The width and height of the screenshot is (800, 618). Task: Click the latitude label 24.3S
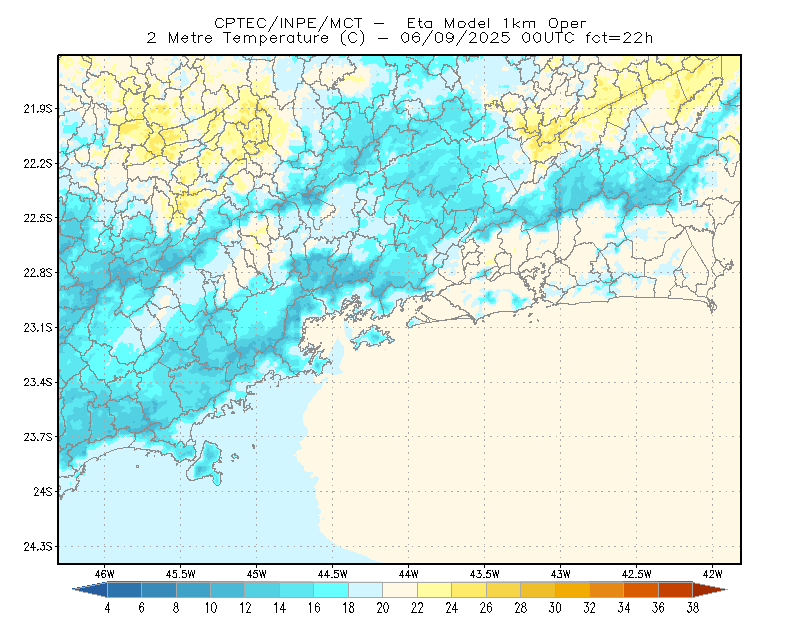(x=38, y=546)
